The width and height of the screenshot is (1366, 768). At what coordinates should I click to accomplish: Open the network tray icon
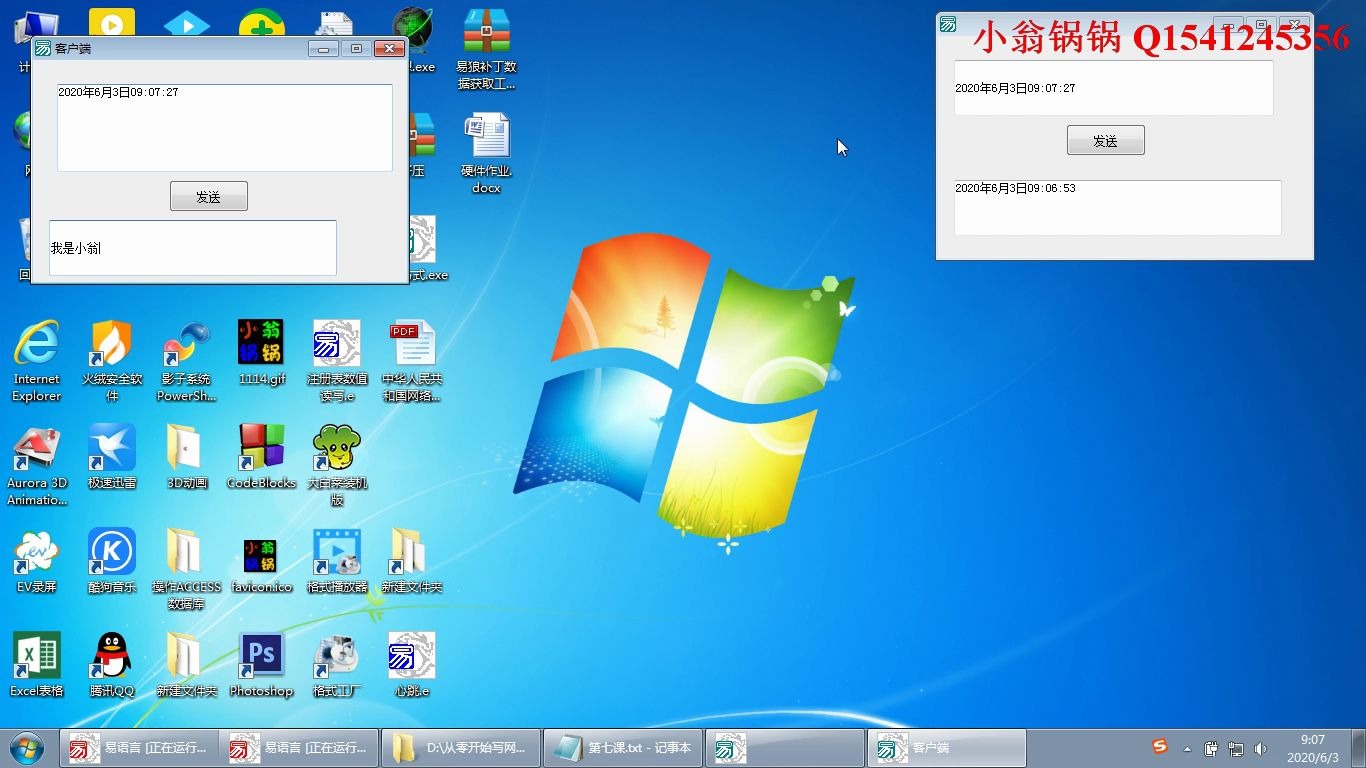tap(1236, 748)
